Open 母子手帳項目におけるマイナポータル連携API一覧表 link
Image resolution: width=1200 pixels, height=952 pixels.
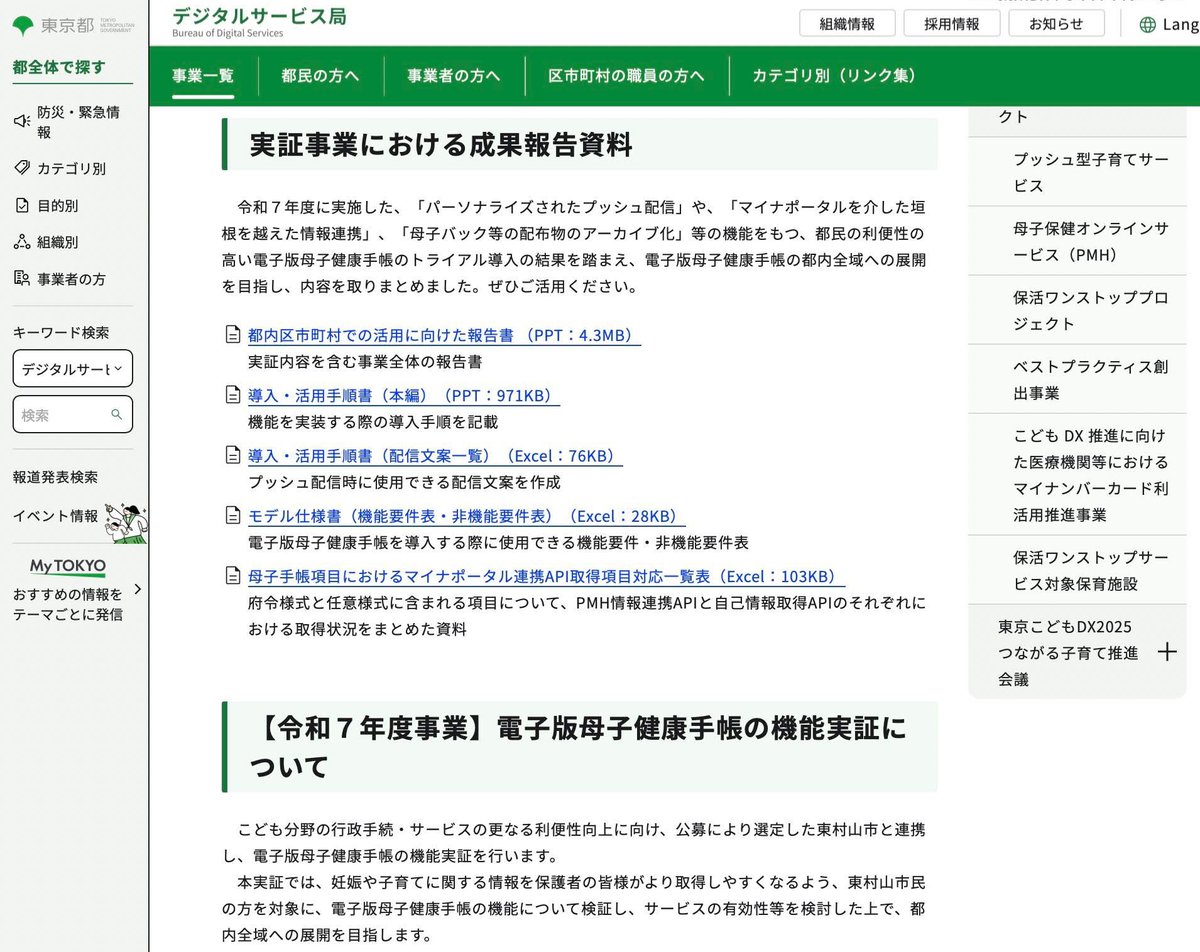click(x=546, y=577)
